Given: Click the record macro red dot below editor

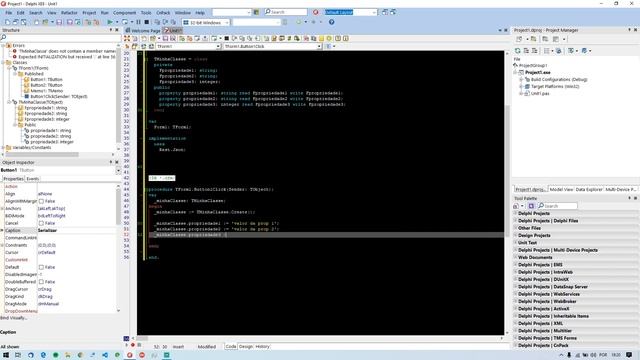Looking at the screenshot, I should (133, 345).
